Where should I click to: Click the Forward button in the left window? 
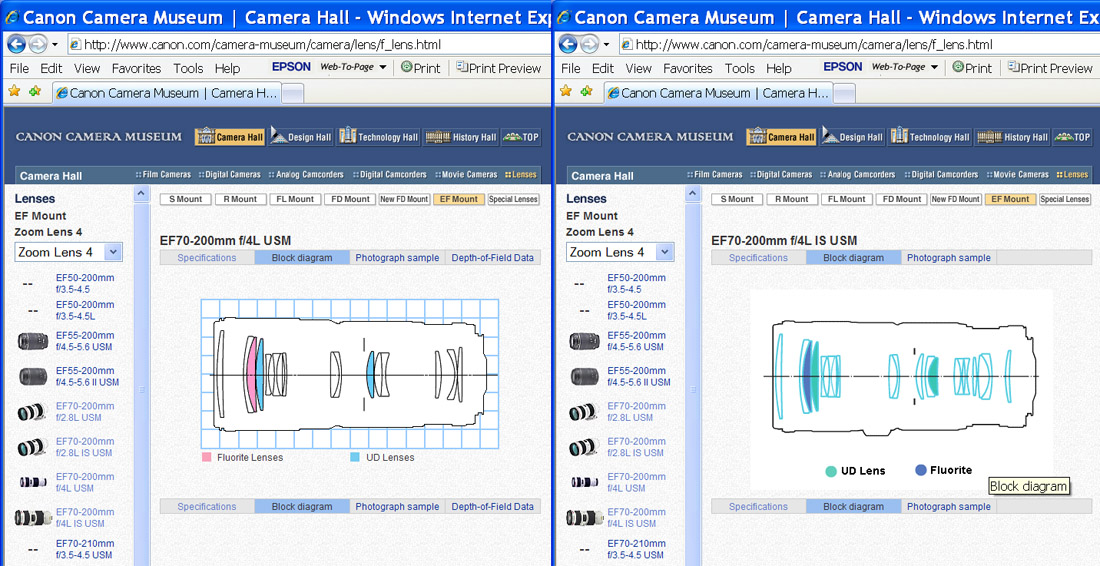coord(37,44)
